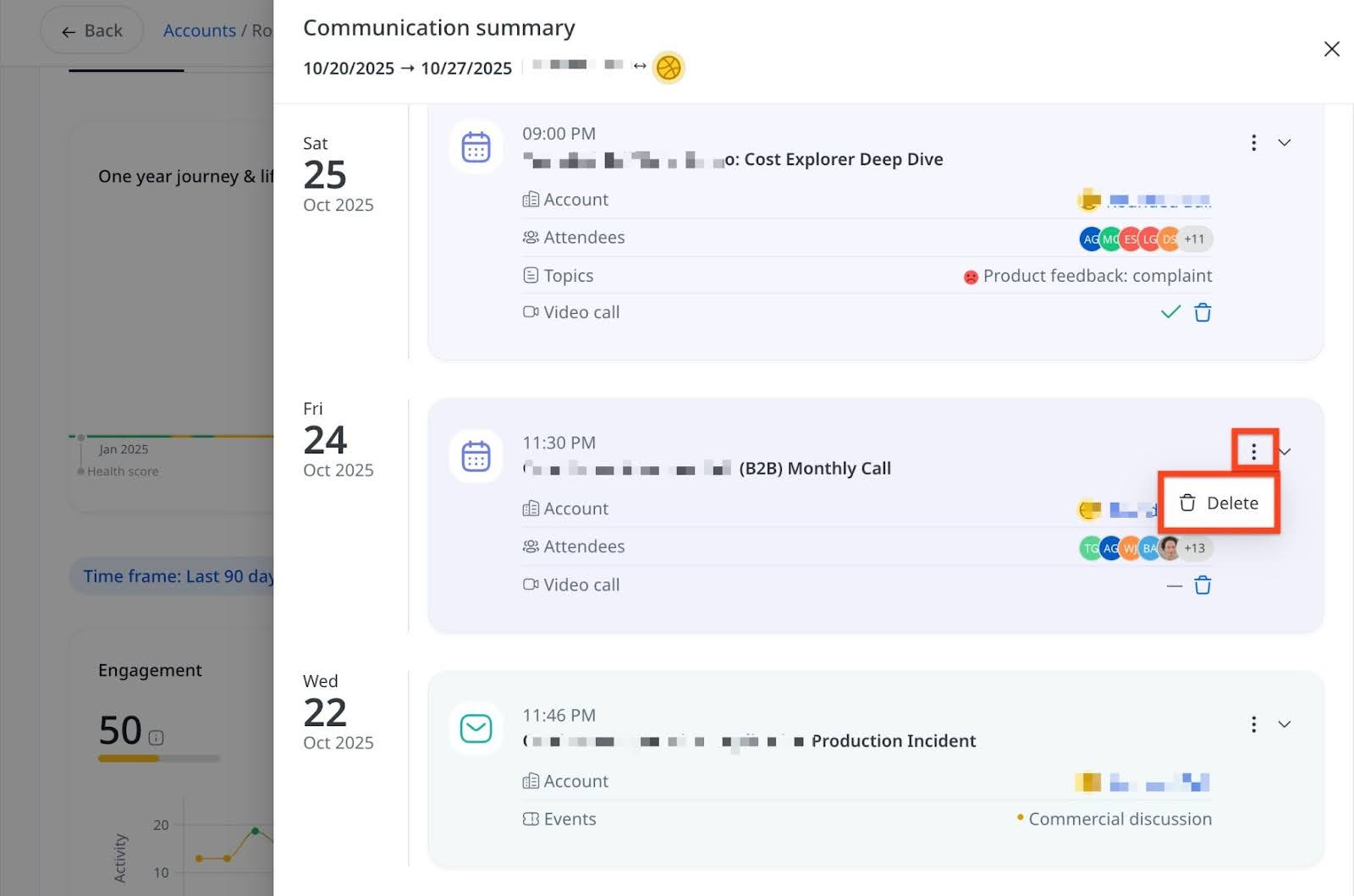This screenshot has height=896, width=1354.
Task: Open the three-dot menu on Production Incident
Action: pos(1253,724)
